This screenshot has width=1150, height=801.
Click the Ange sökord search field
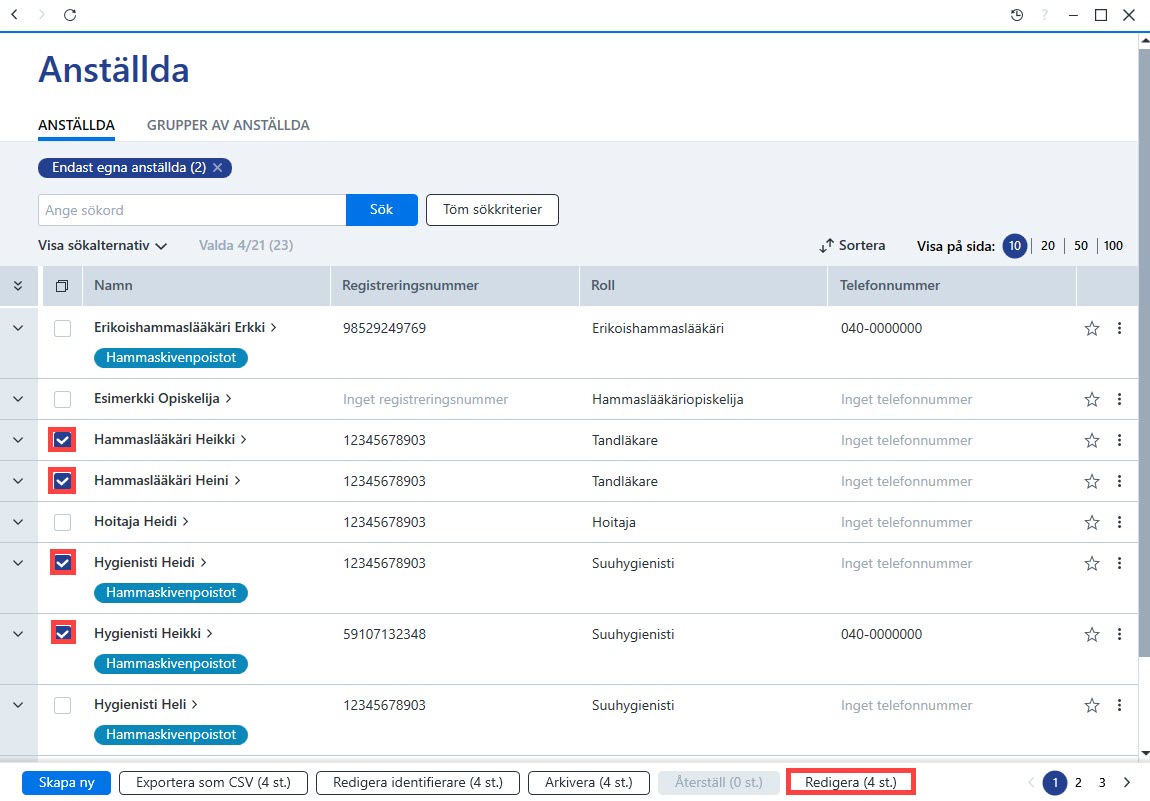[x=192, y=210]
